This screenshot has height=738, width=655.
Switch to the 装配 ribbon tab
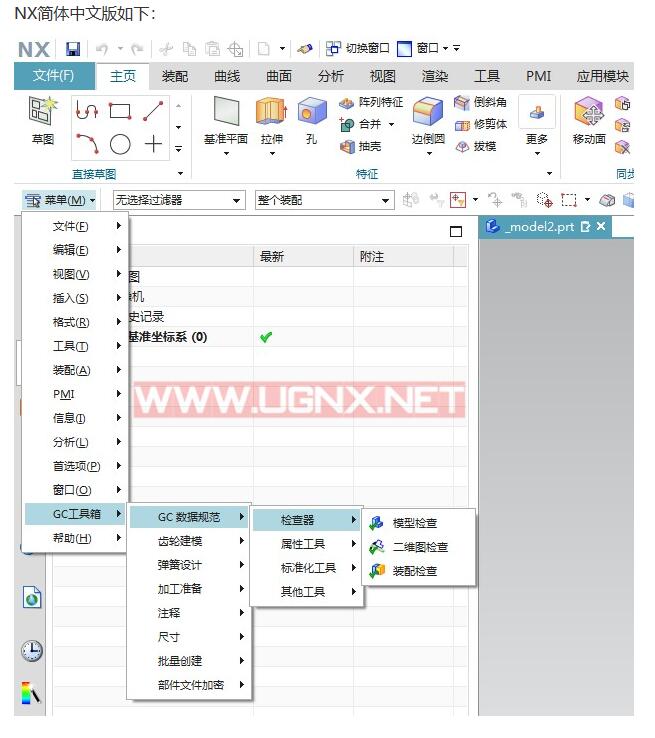pyautogui.click(x=175, y=76)
